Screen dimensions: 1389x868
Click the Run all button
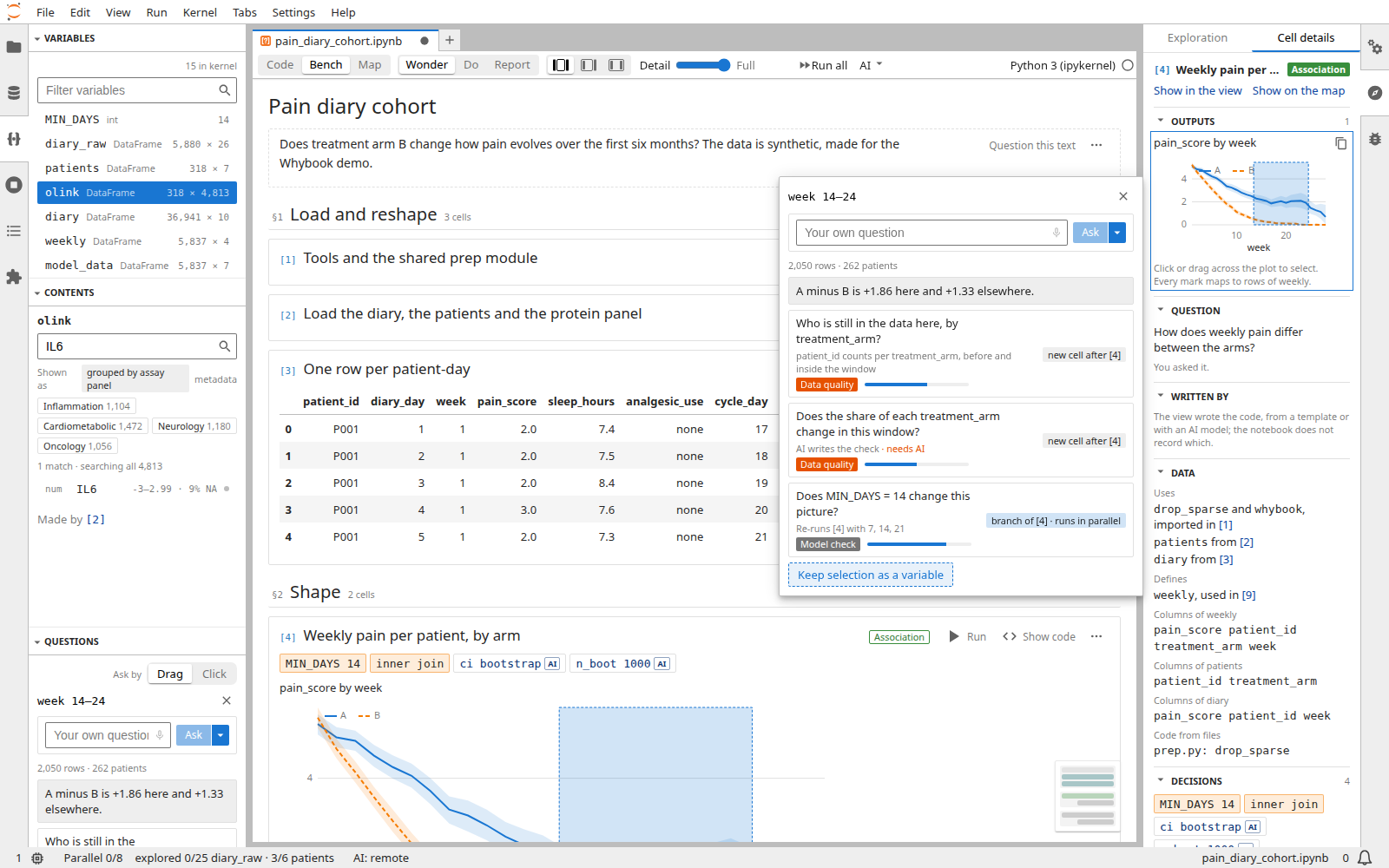(x=823, y=65)
